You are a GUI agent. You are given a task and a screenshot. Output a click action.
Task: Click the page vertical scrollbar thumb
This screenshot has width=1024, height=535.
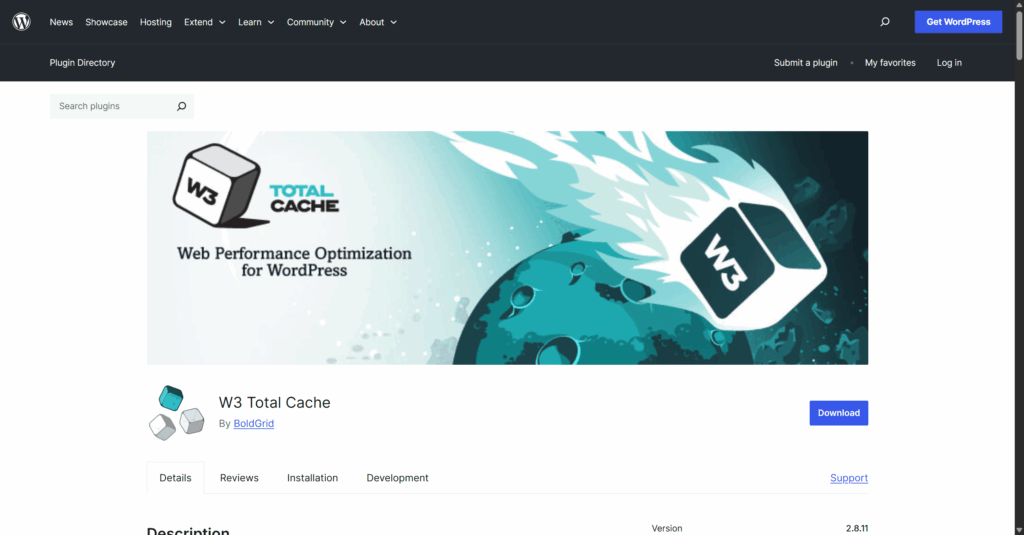(x=1019, y=35)
